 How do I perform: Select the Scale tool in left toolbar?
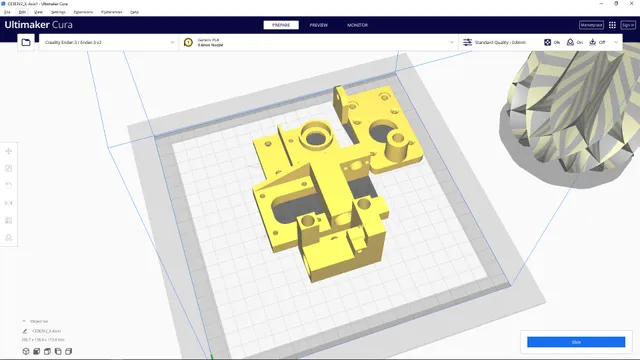pyautogui.click(x=9, y=169)
